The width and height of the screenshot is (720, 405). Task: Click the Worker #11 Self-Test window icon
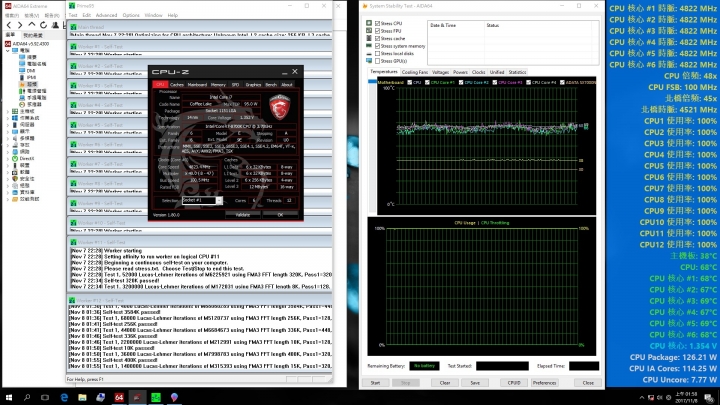[x=73, y=242]
